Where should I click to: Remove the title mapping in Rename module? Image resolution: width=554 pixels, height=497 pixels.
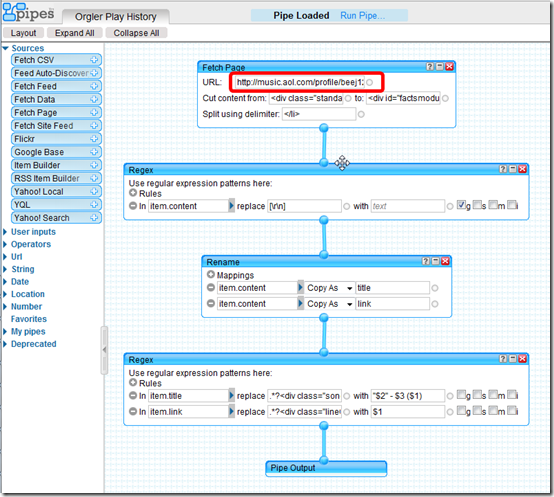click(211, 288)
